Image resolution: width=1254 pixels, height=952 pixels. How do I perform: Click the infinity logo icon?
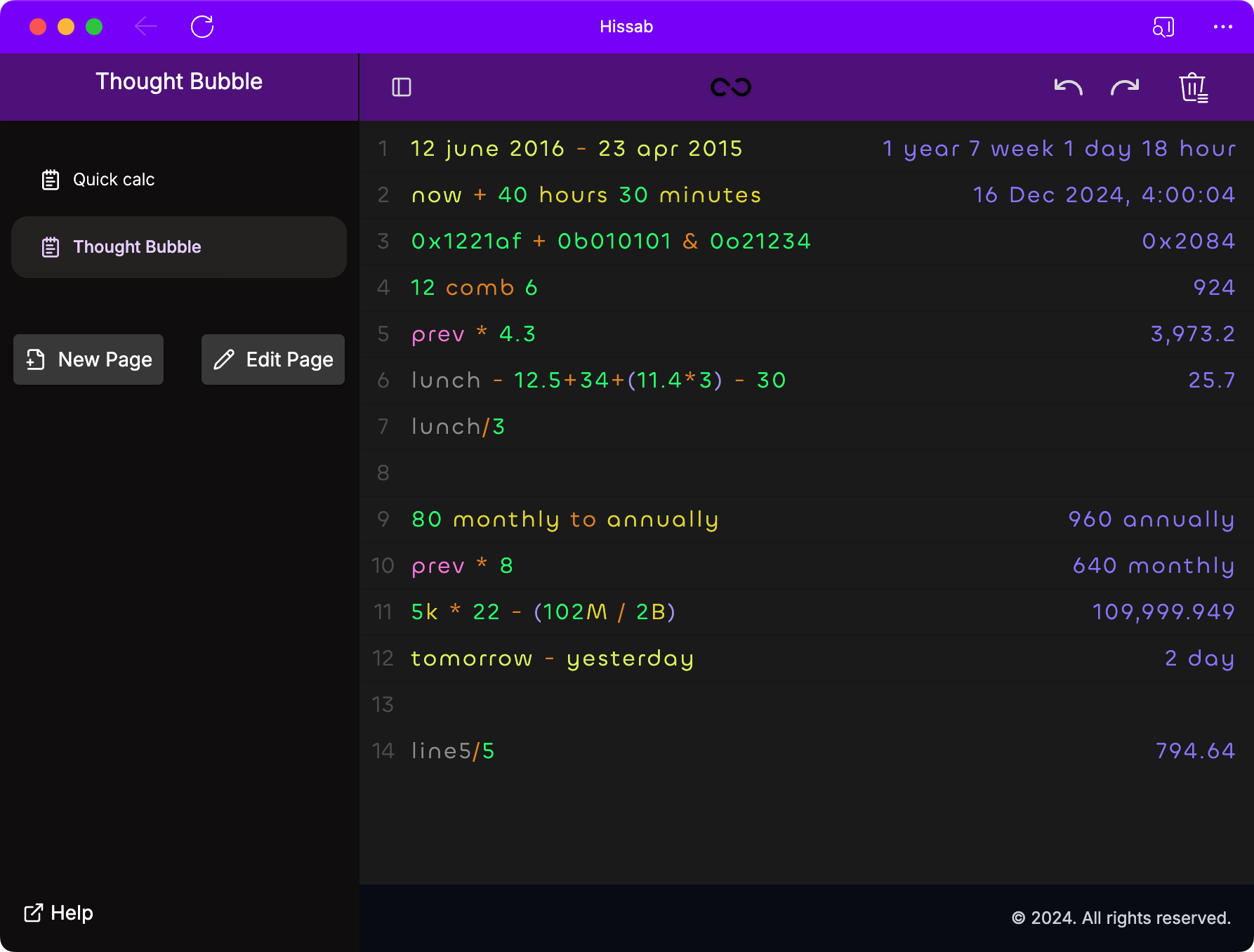[730, 87]
